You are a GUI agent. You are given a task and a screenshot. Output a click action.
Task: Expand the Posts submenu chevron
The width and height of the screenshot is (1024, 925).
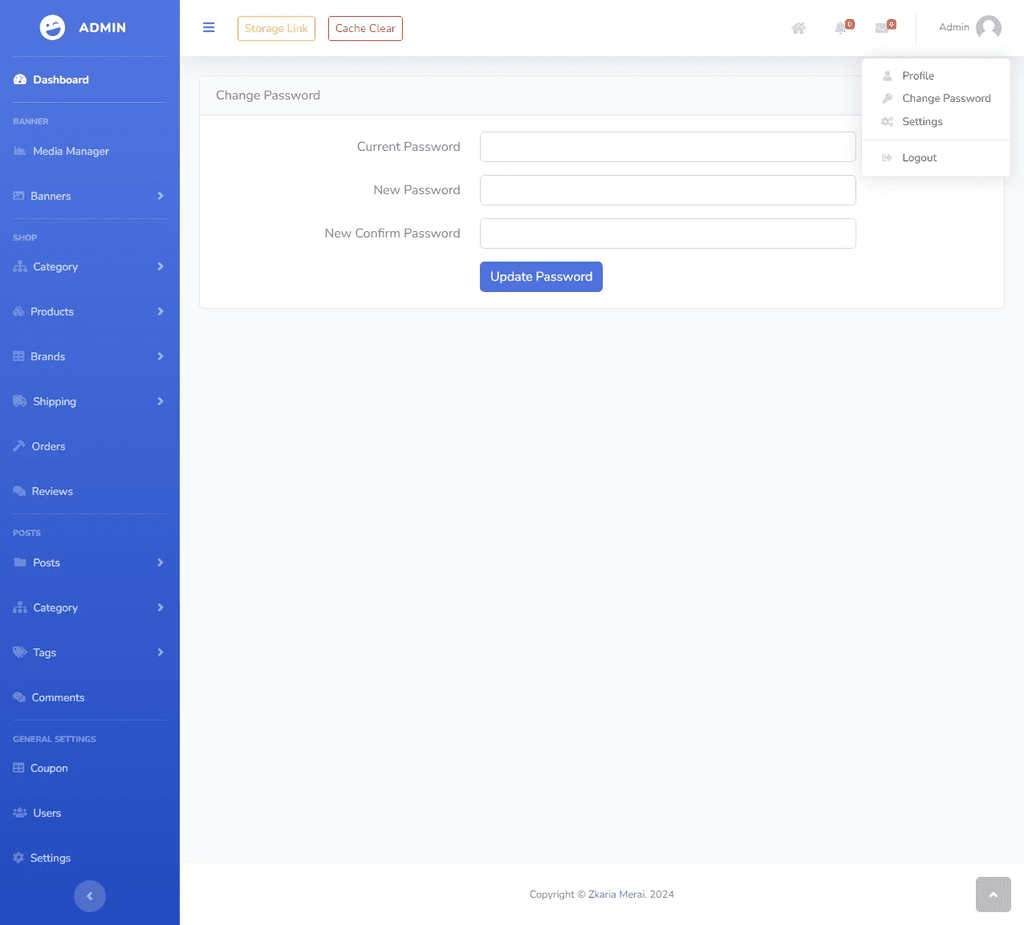point(160,562)
